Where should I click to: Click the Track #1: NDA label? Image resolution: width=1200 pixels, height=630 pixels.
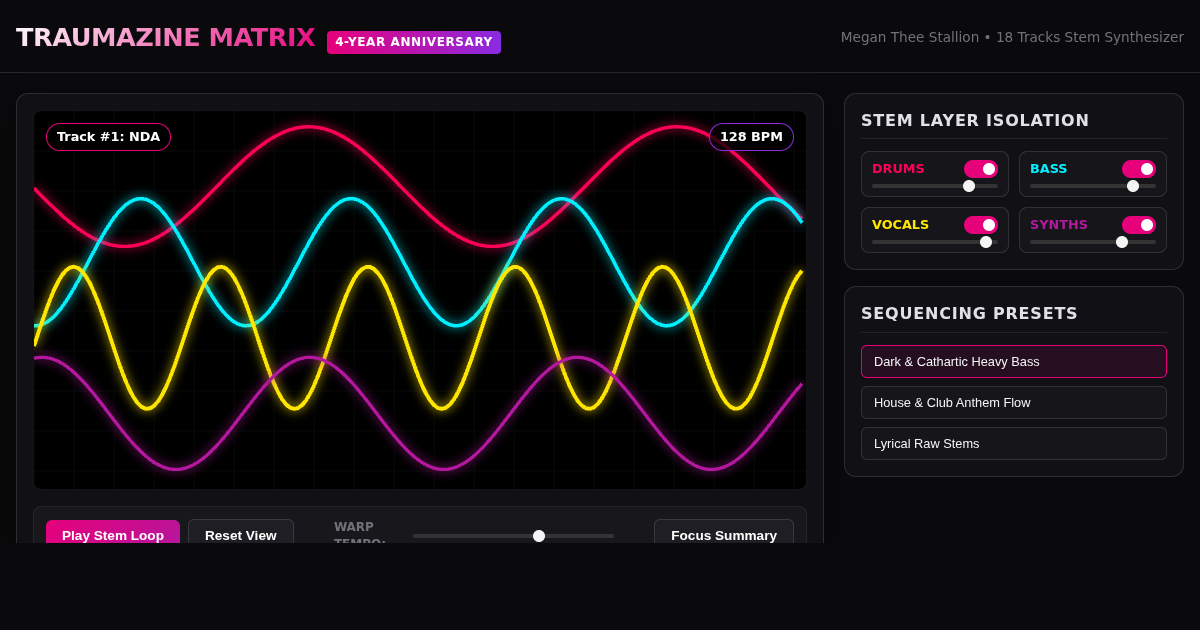pos(108,137)
